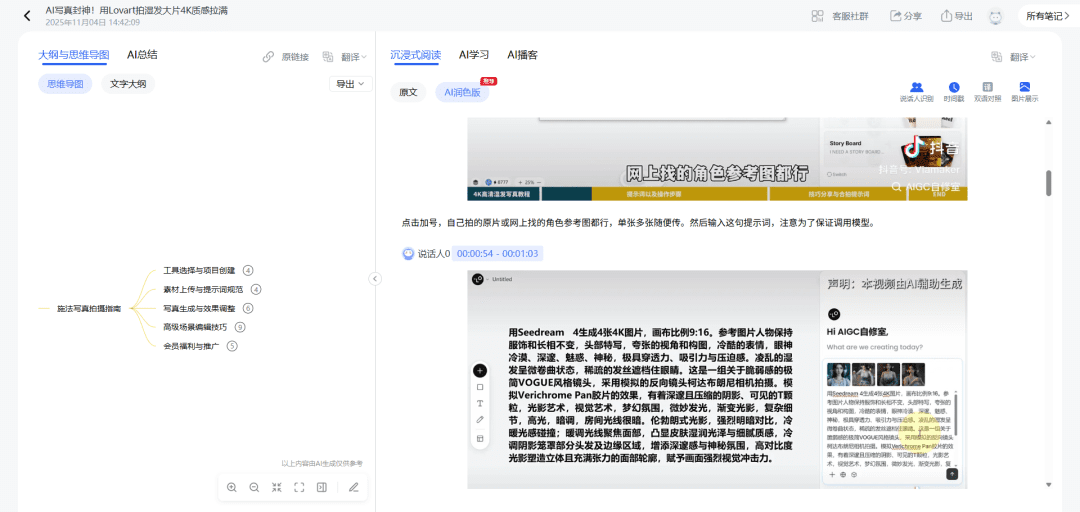Toggle 图片展示 image display
The image size is (1080, 512).
tap(1024, 88)
